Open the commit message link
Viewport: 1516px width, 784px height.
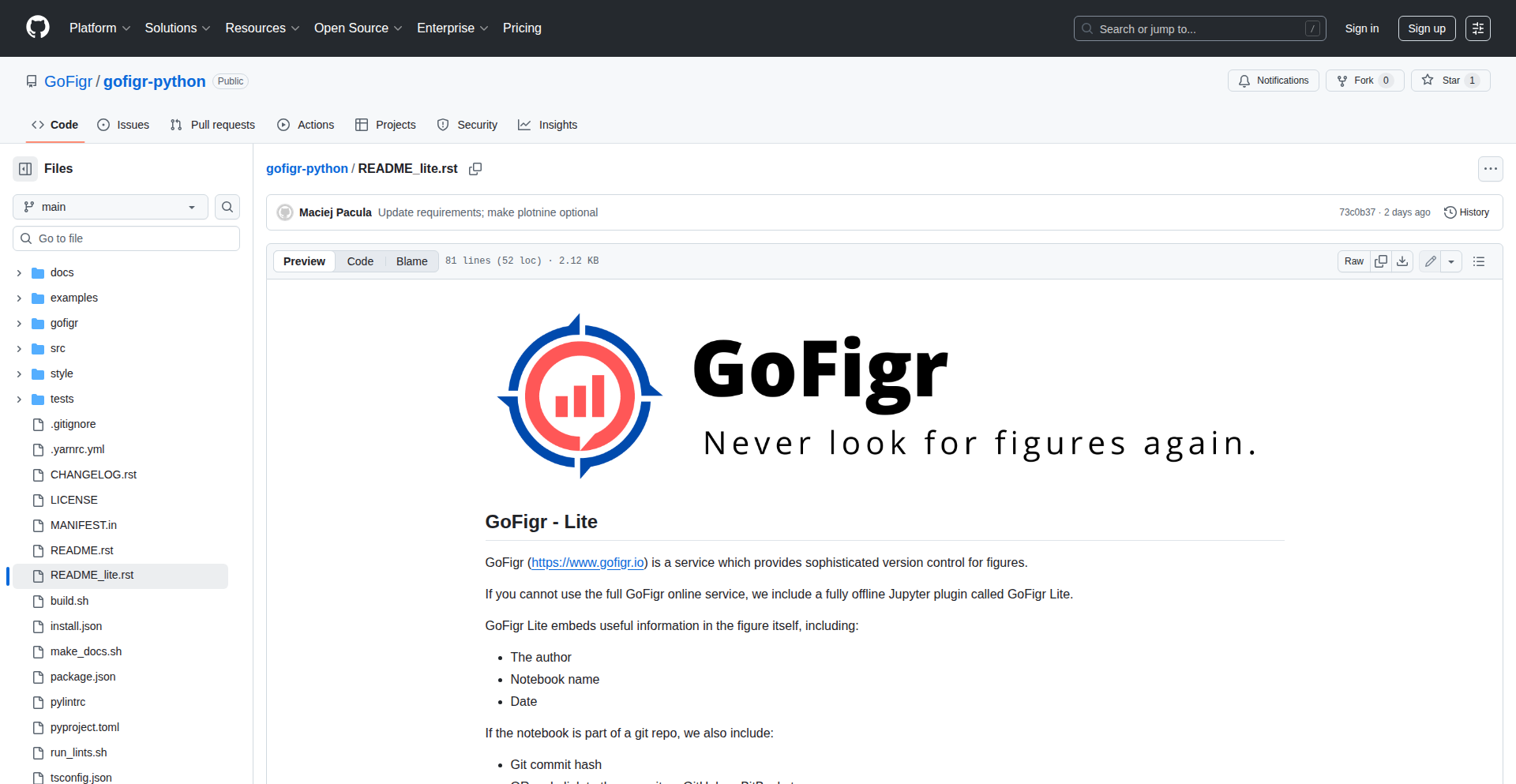pos(488,212)
